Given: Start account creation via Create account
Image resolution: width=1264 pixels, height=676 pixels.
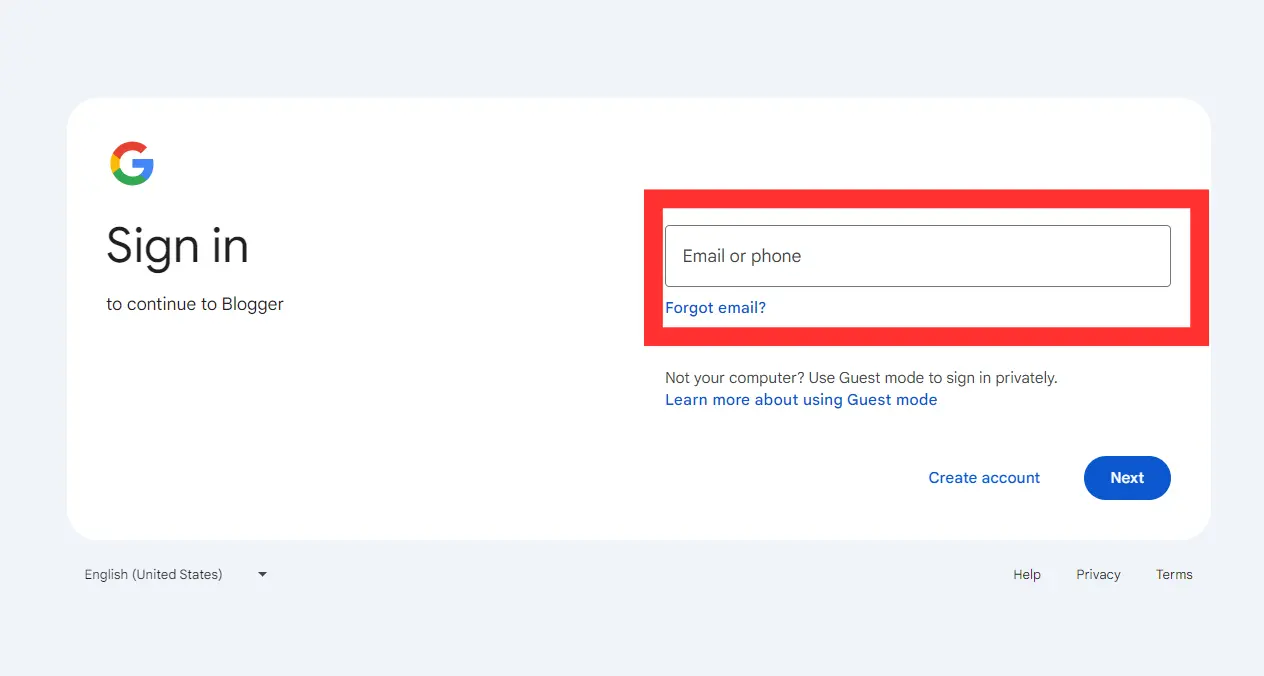Looking at the screenshot, I should pos(983,478).
